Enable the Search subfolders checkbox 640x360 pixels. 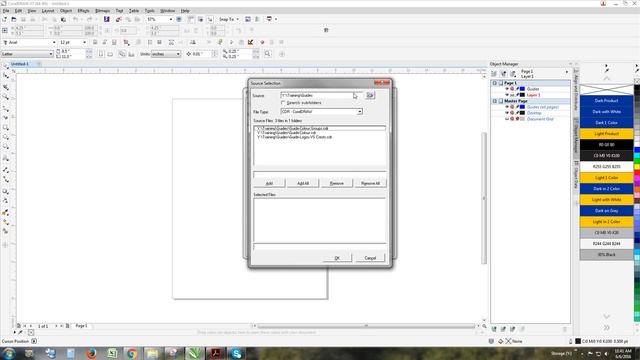coord(283,103)
